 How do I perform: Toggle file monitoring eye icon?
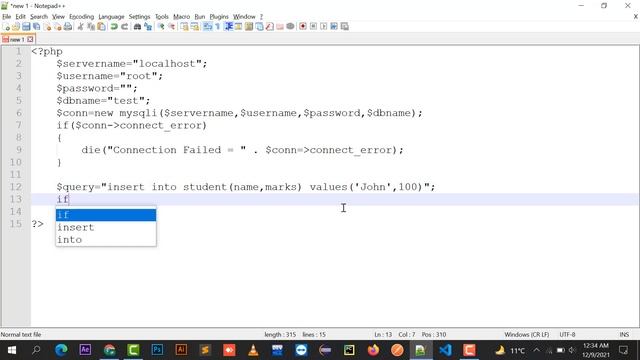point(290,27)
